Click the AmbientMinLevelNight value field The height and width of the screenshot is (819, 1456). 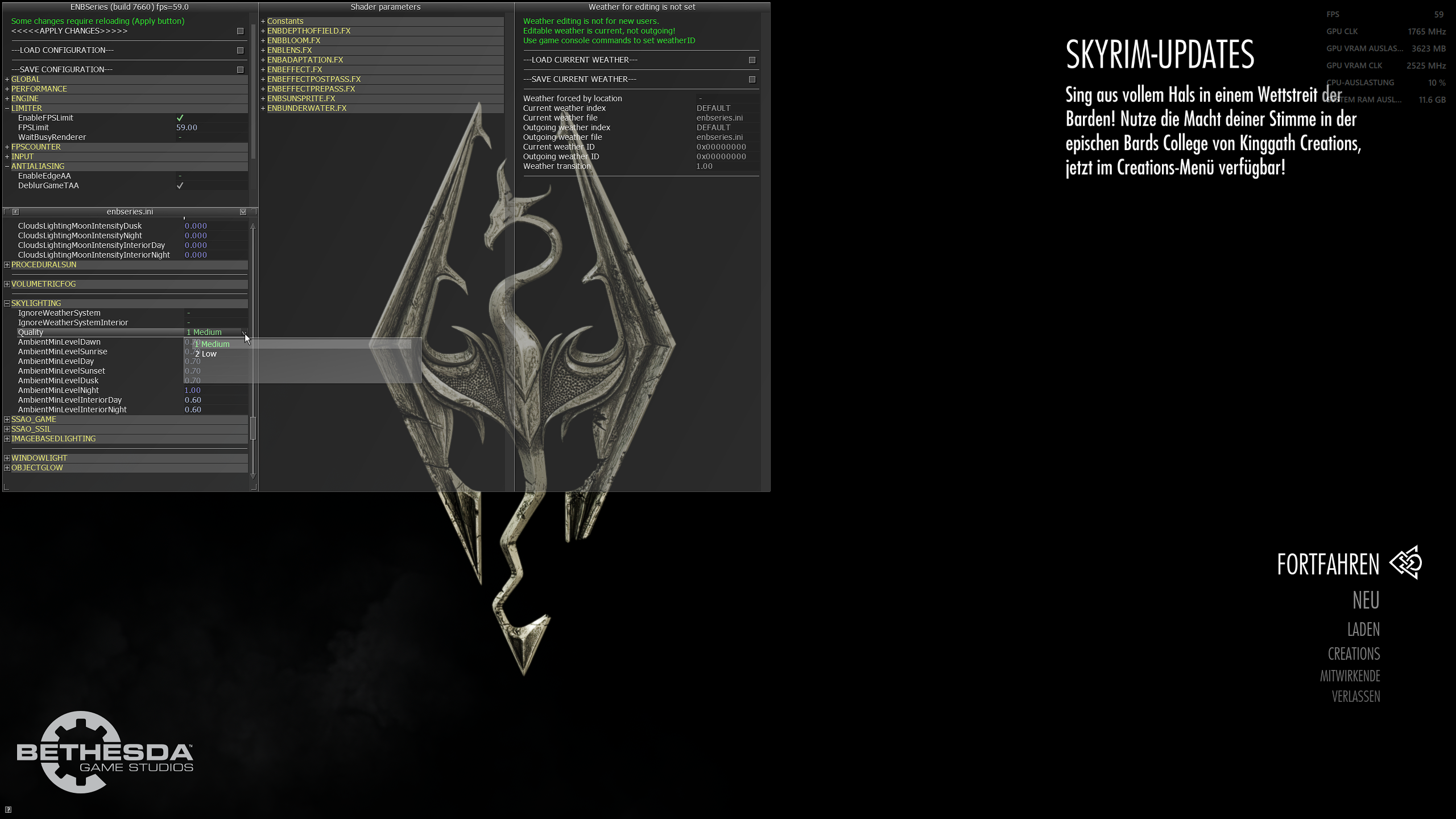pyautogui.click(x=193, y=391)
